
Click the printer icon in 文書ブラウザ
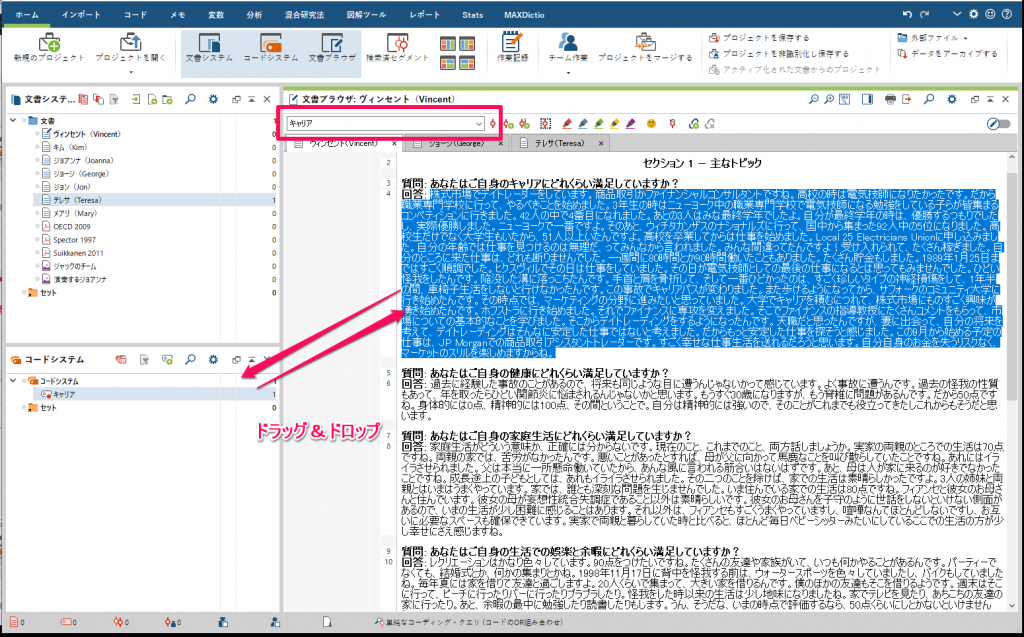[x=890, y=99]
